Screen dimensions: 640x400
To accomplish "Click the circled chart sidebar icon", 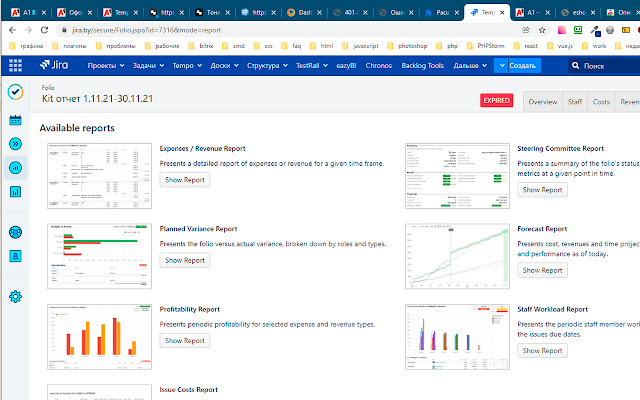I will (15, 168).
